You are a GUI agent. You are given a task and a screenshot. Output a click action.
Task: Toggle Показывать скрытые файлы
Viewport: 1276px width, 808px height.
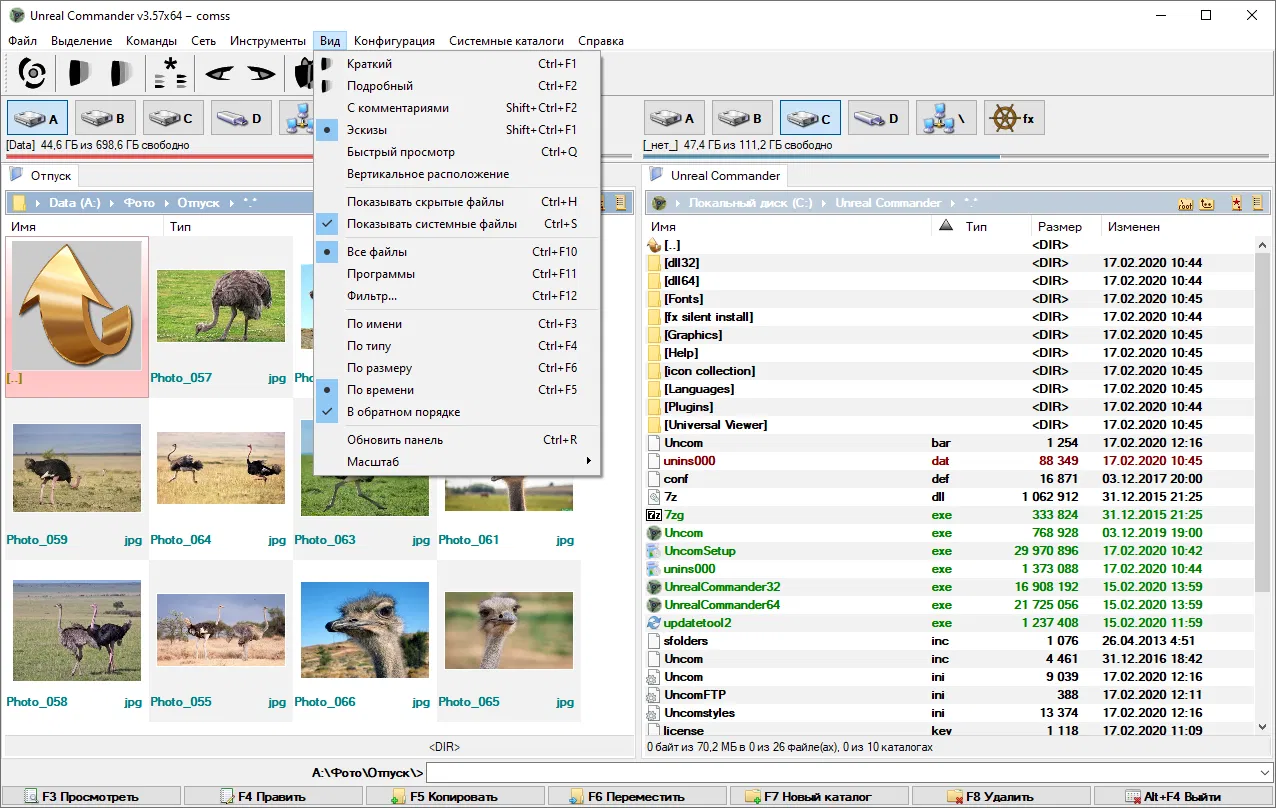(457, 202)
